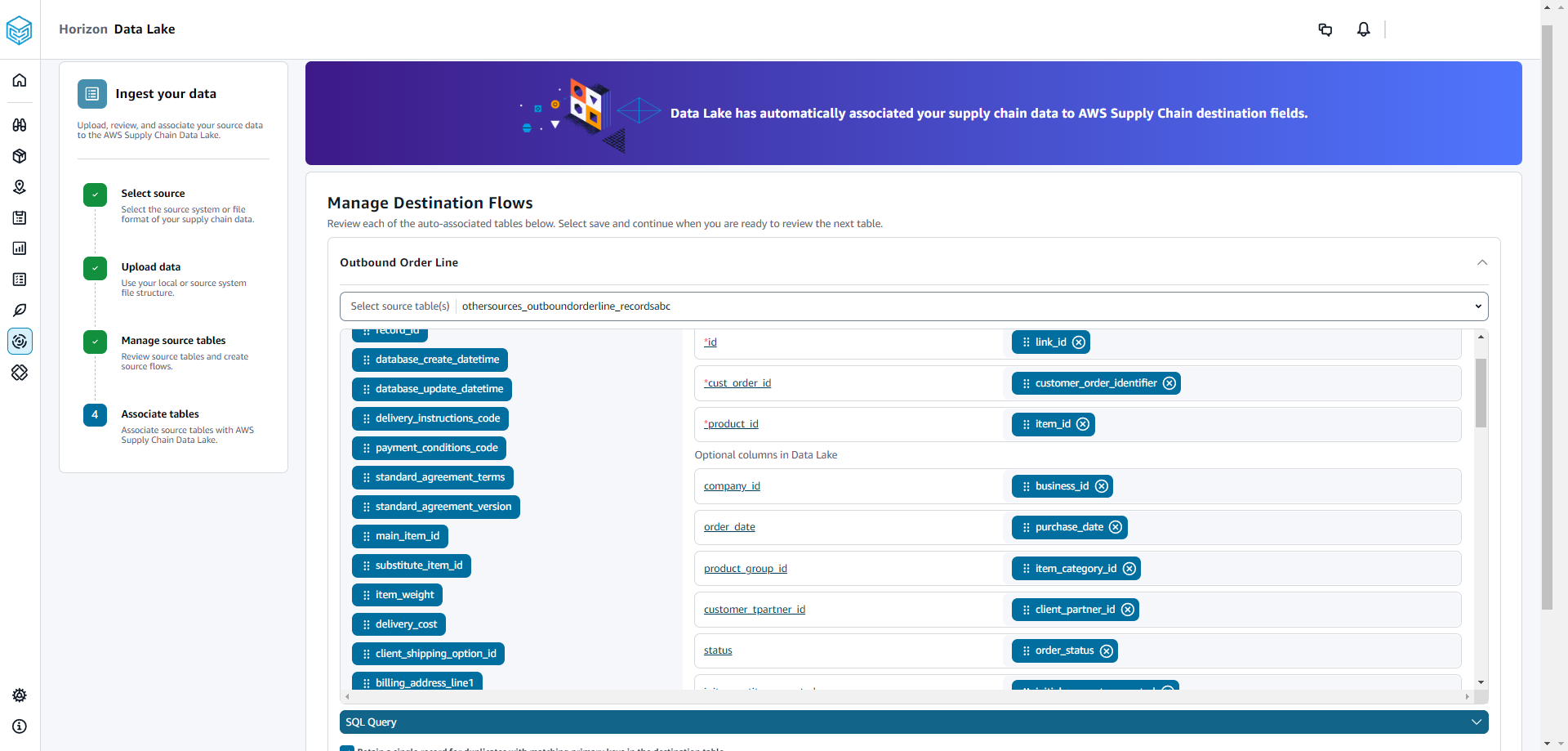
Task: Select the binoculars insights icon in sidebar
Action: [x=20, y=125]
